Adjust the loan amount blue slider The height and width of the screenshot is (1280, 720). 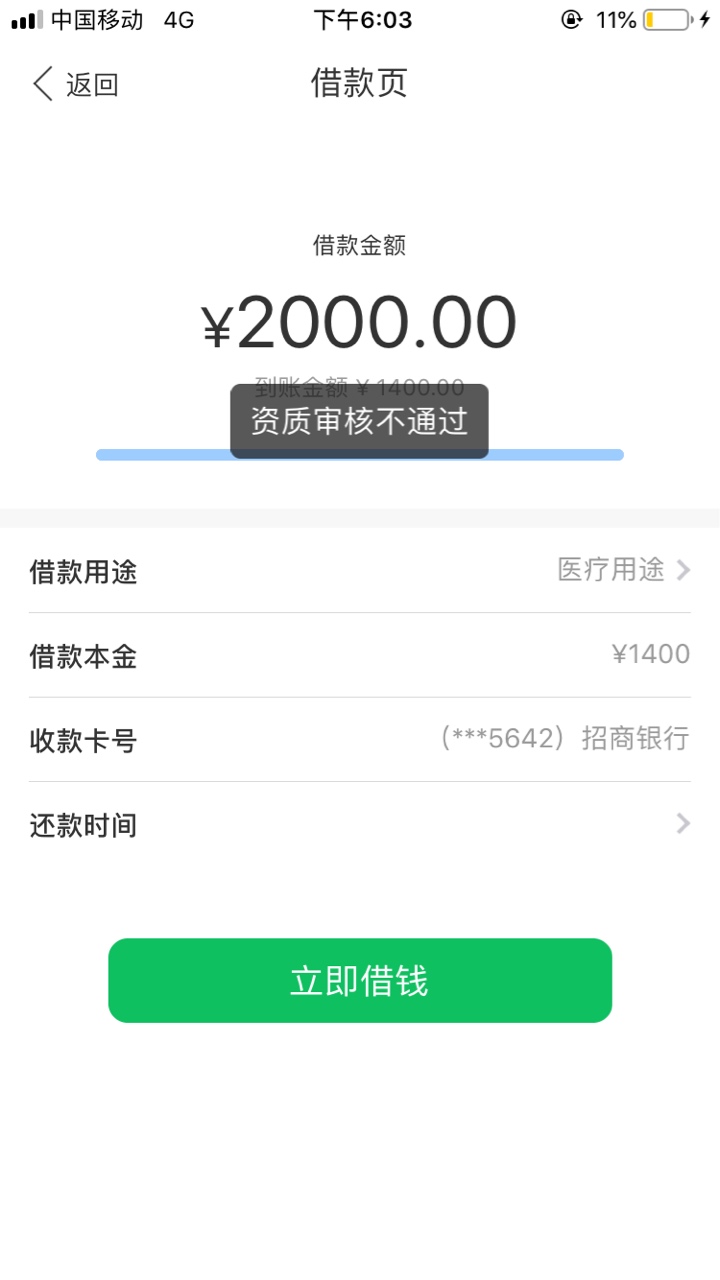tap(360, 455)
